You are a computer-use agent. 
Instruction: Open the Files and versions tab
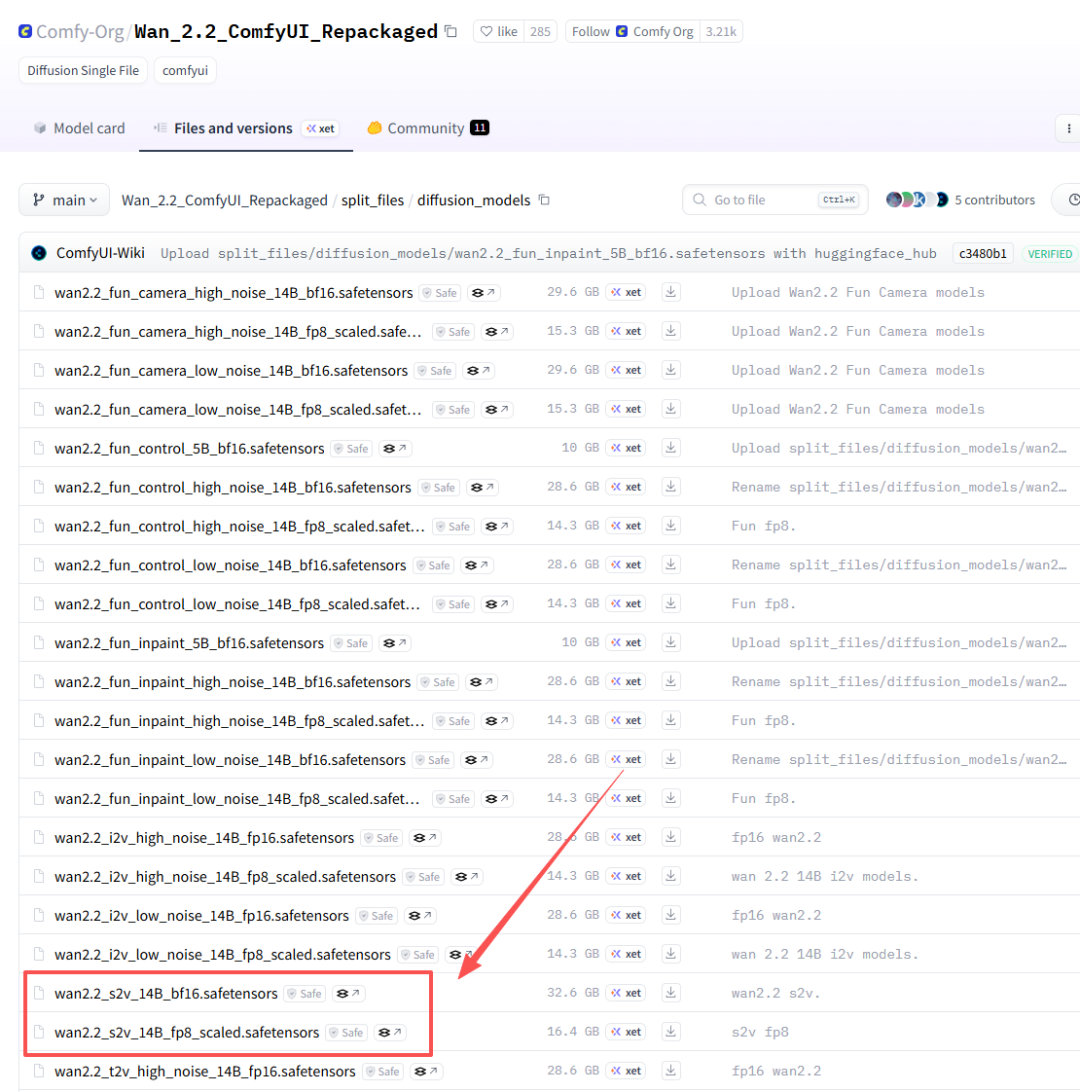[245, 128]
